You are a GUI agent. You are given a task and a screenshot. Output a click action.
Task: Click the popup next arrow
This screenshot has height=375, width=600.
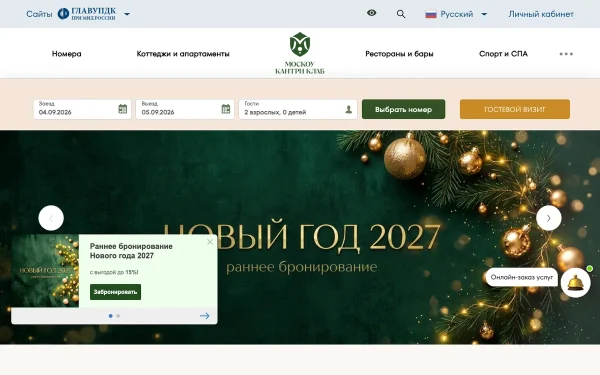tap(205, 316)
